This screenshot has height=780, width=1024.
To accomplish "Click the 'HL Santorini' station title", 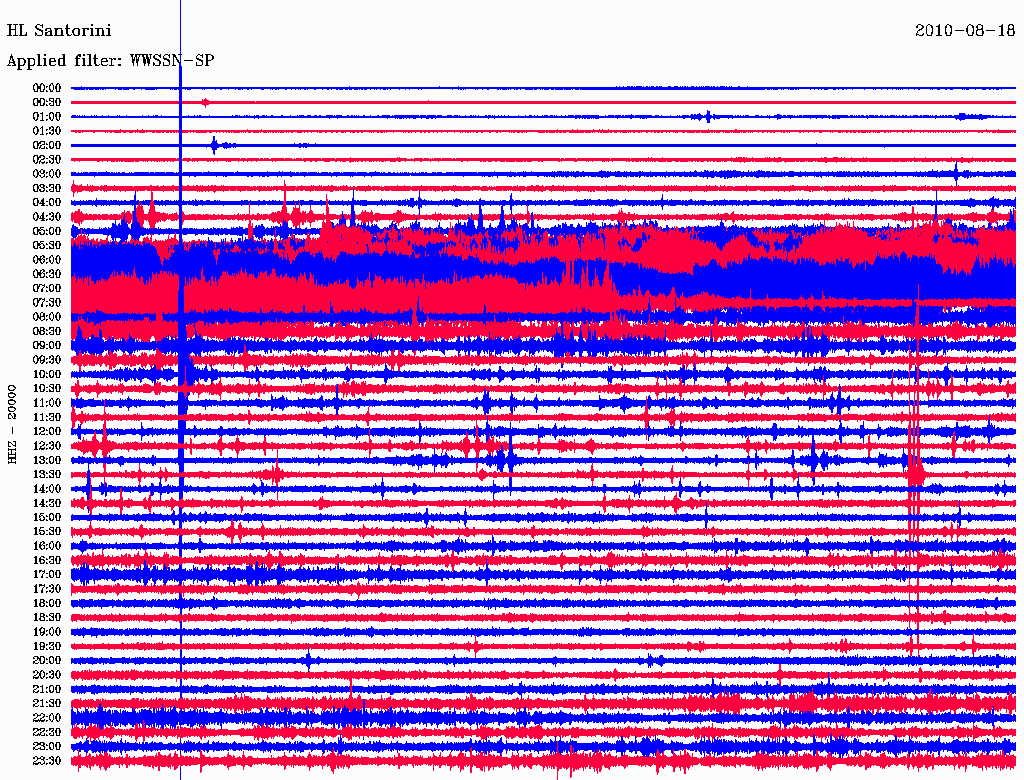I will [59, 30].
